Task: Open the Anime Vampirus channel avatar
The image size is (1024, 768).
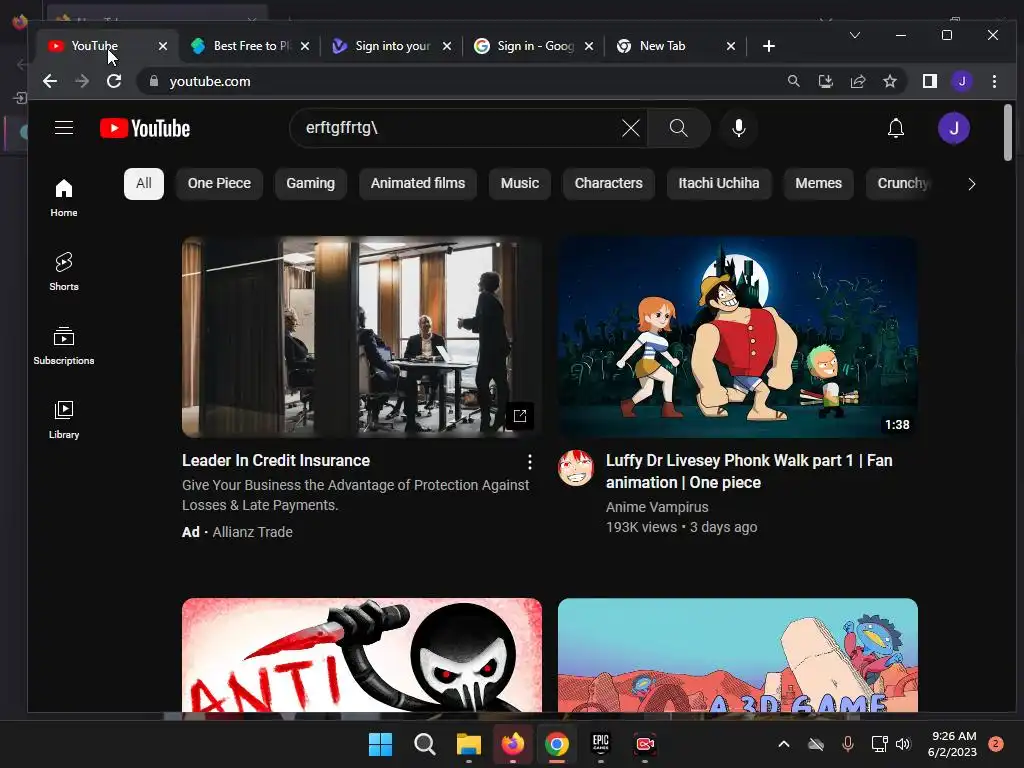Action: (575, 468)
